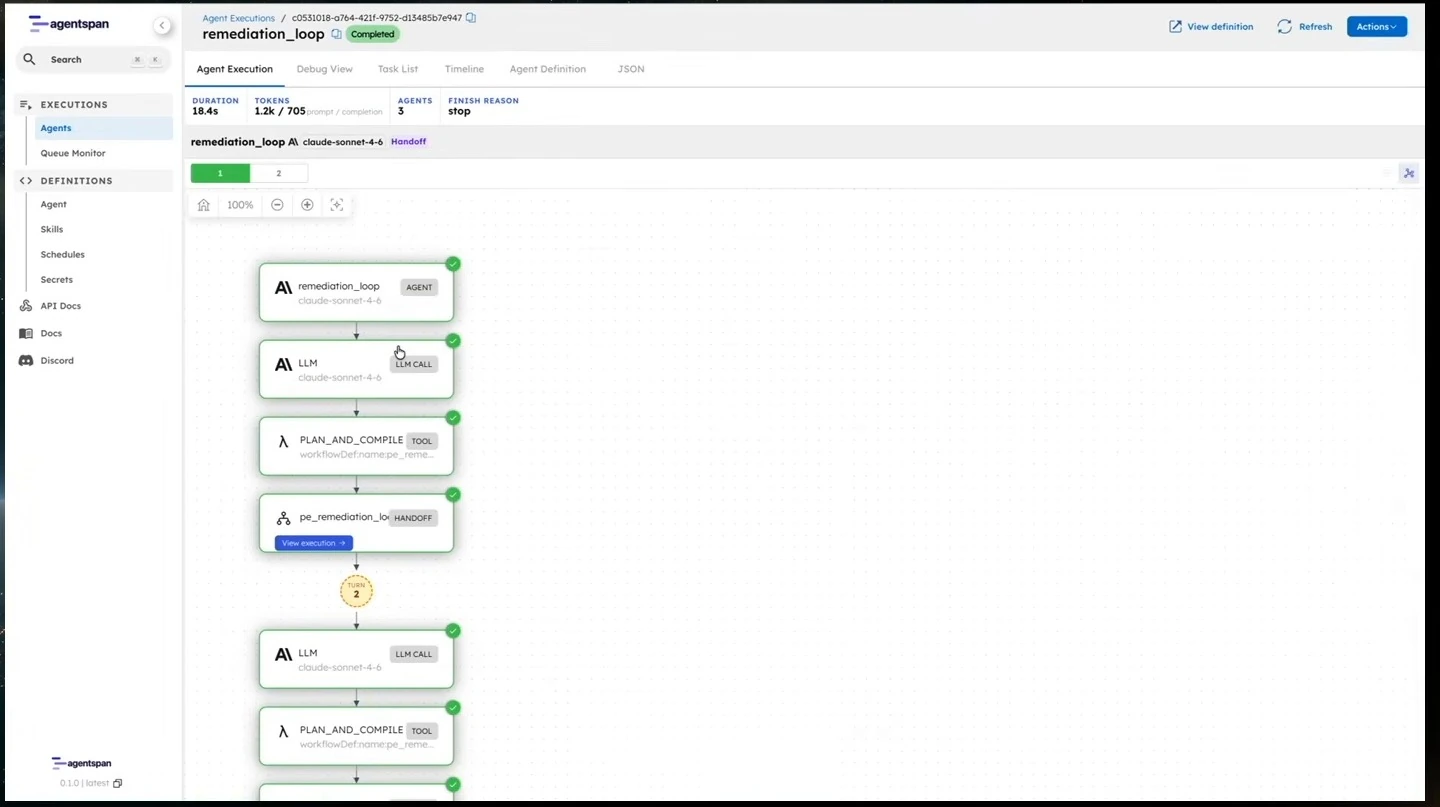1440x807 pixels.
Task: Click the home reset-view icon
Action: point(204,205)
